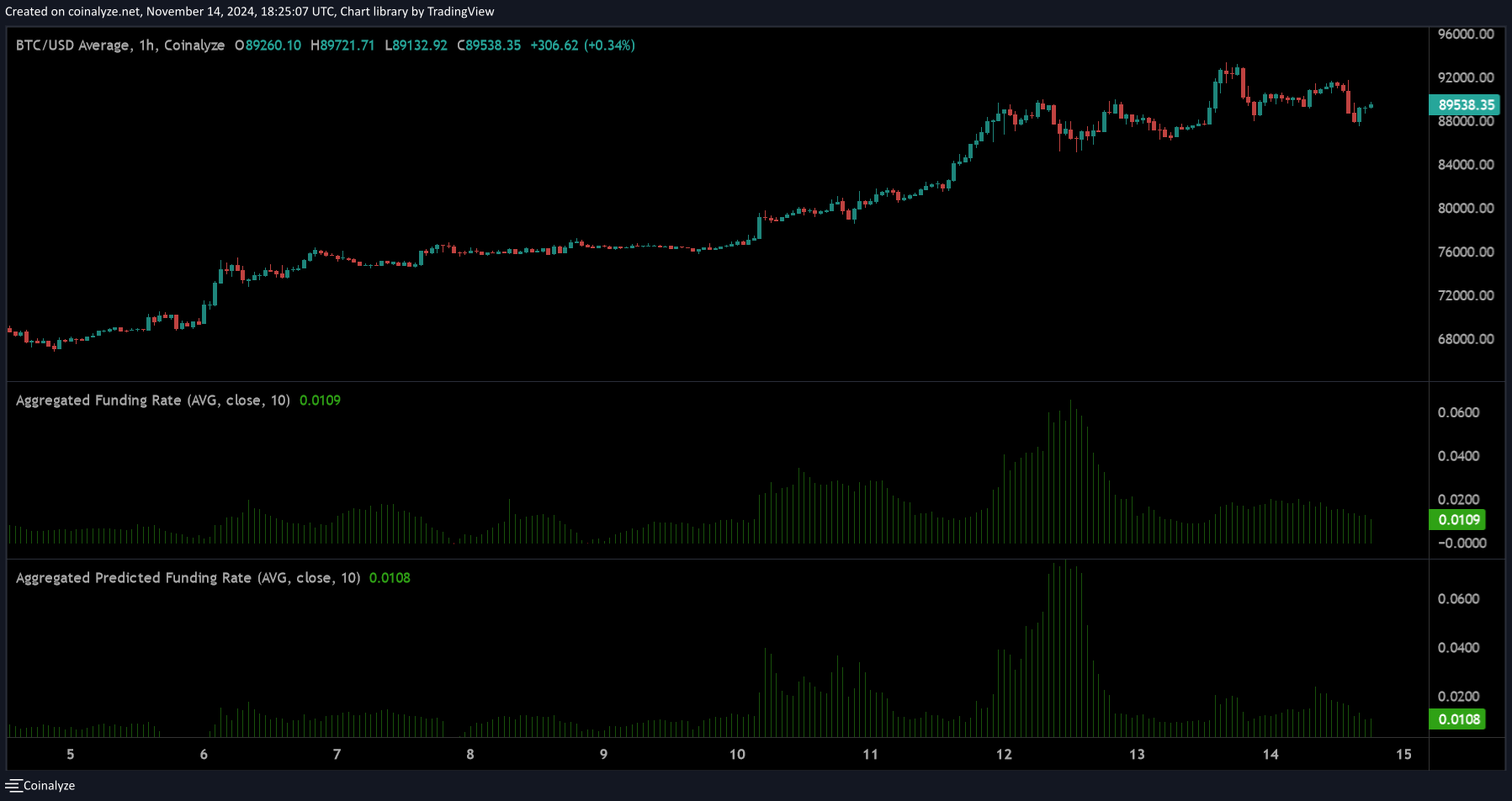The width and height of the screenshot is (1512, 801).
Task: Click the 68000.00 price axis label
Action: [x=1466, y=339]
